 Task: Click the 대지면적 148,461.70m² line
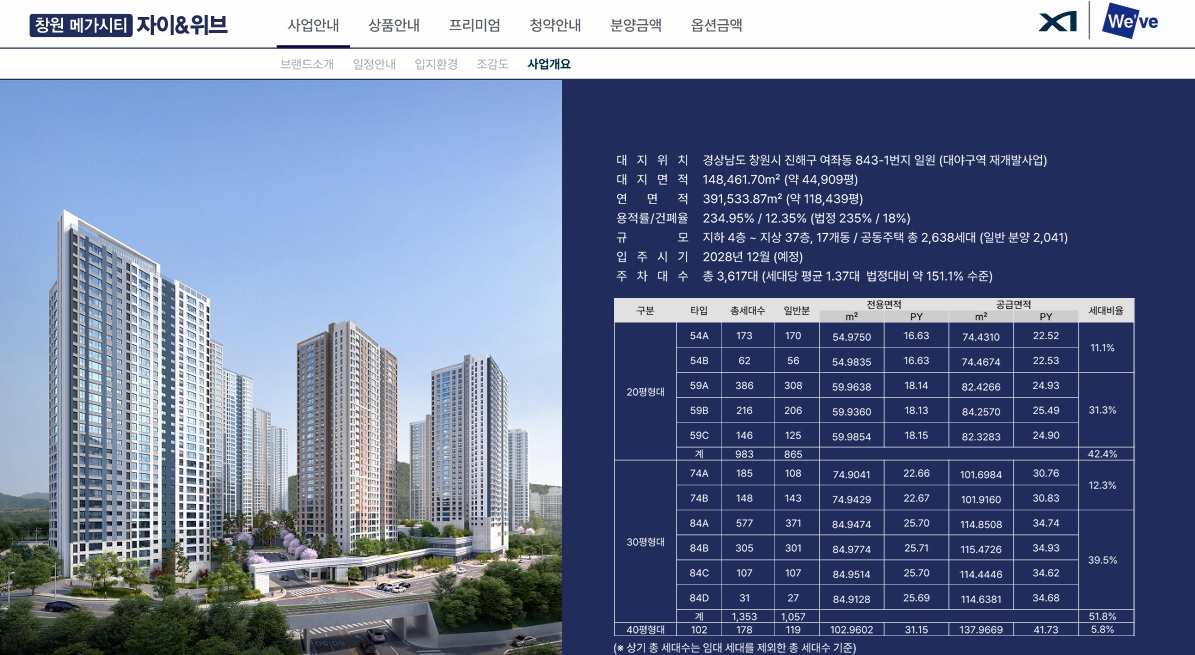[737, 180]
